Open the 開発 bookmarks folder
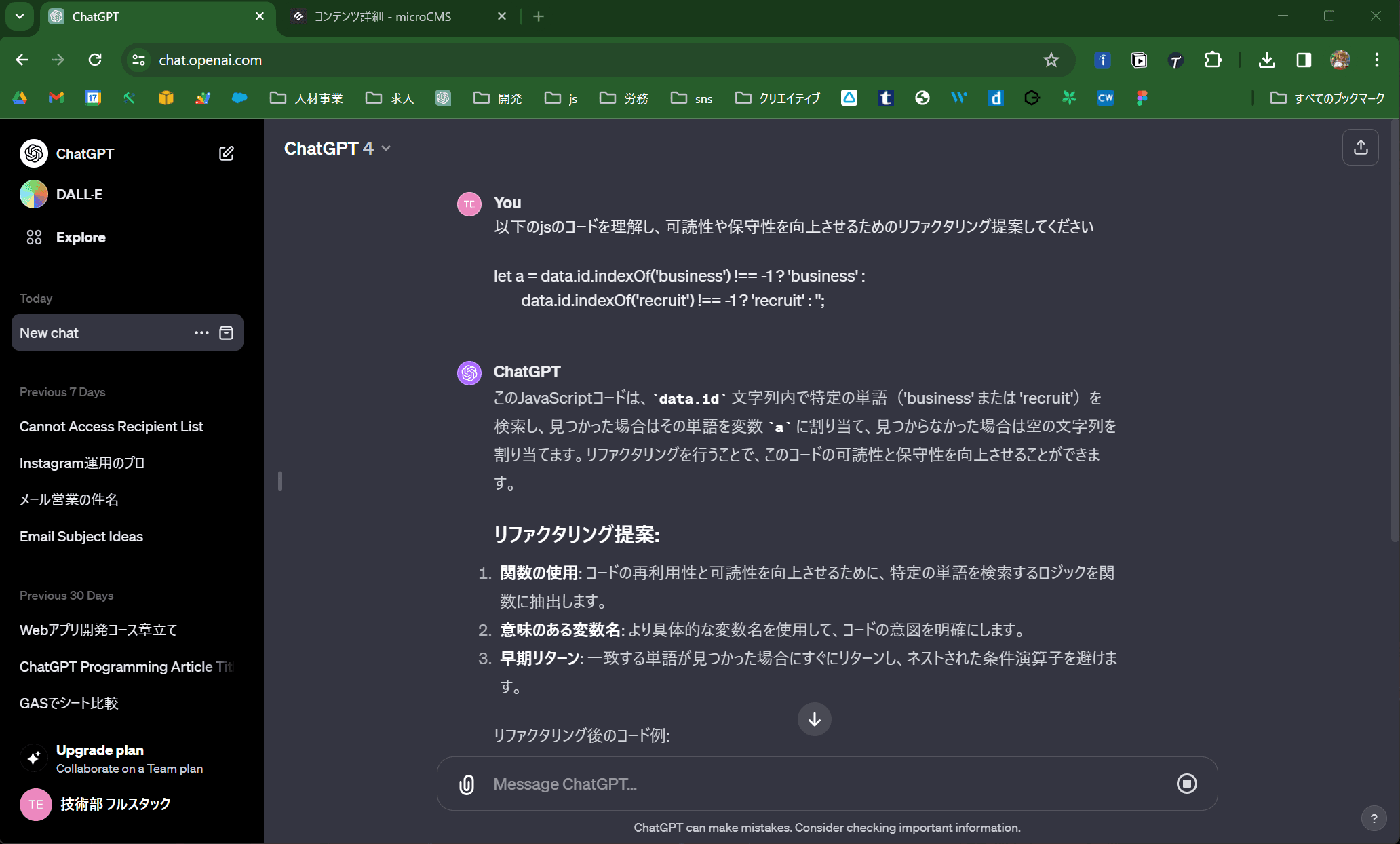 (498, 98)
